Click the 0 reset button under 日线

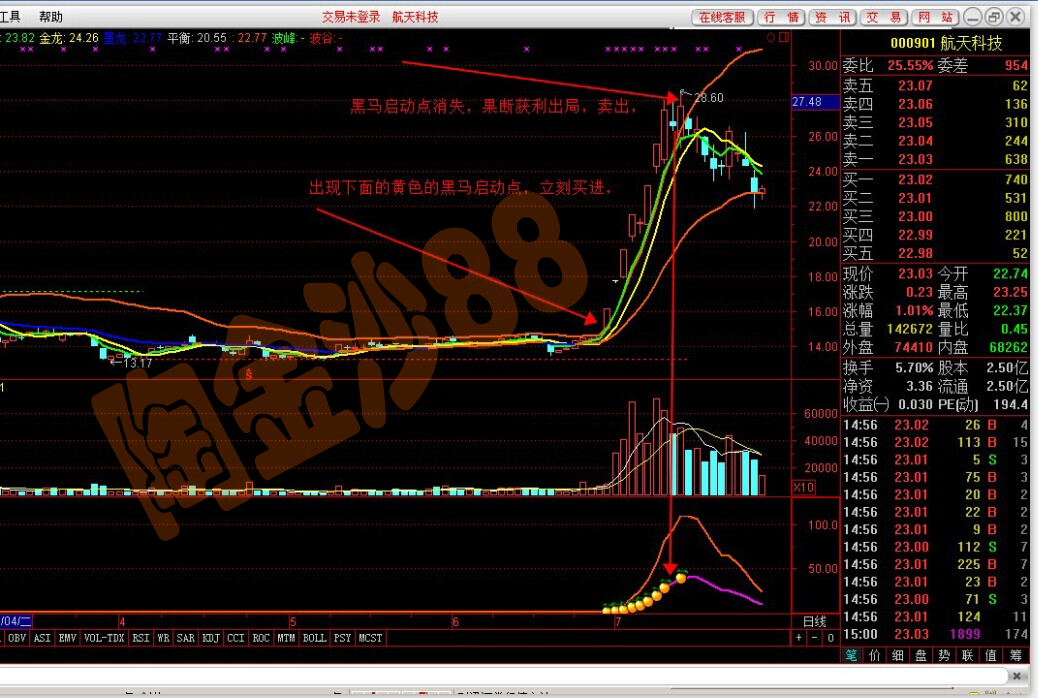(829, 638)
